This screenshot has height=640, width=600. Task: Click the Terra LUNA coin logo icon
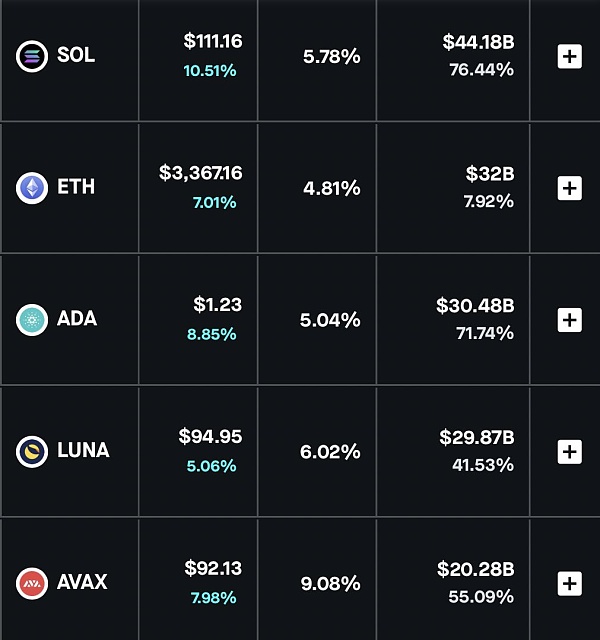(x=32, y=451)
